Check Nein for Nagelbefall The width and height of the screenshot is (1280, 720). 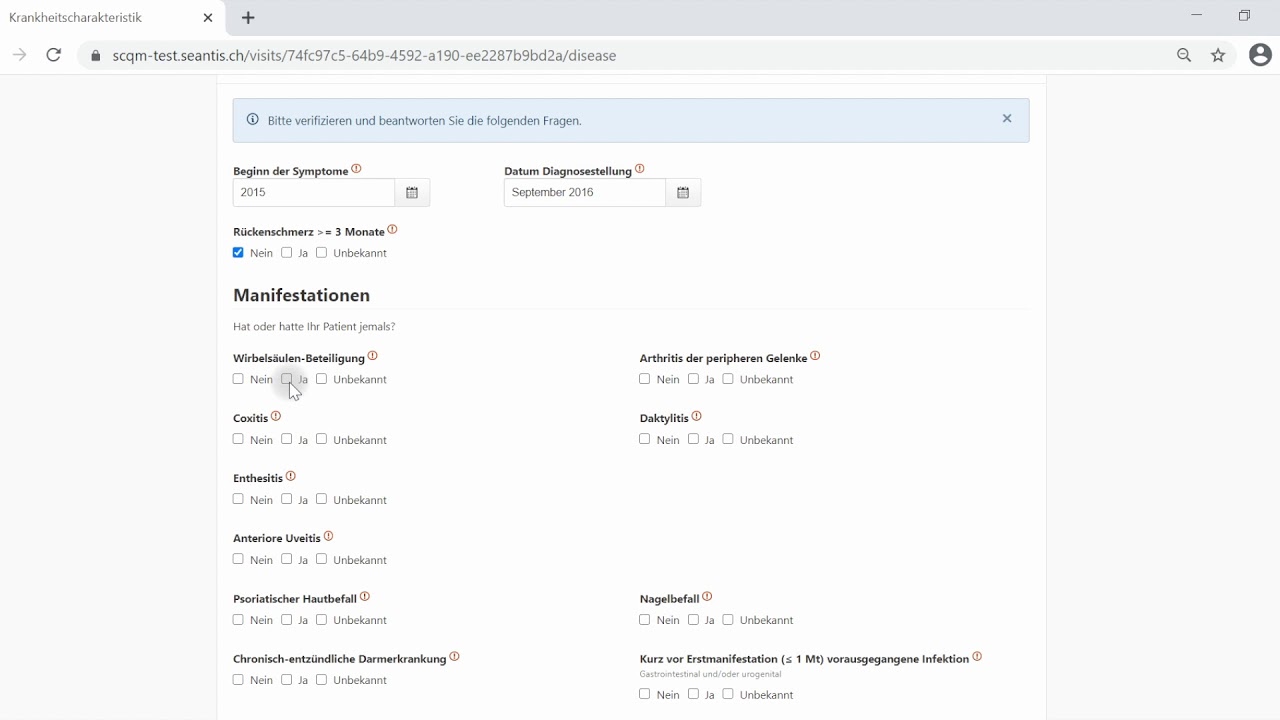(645, 619)
